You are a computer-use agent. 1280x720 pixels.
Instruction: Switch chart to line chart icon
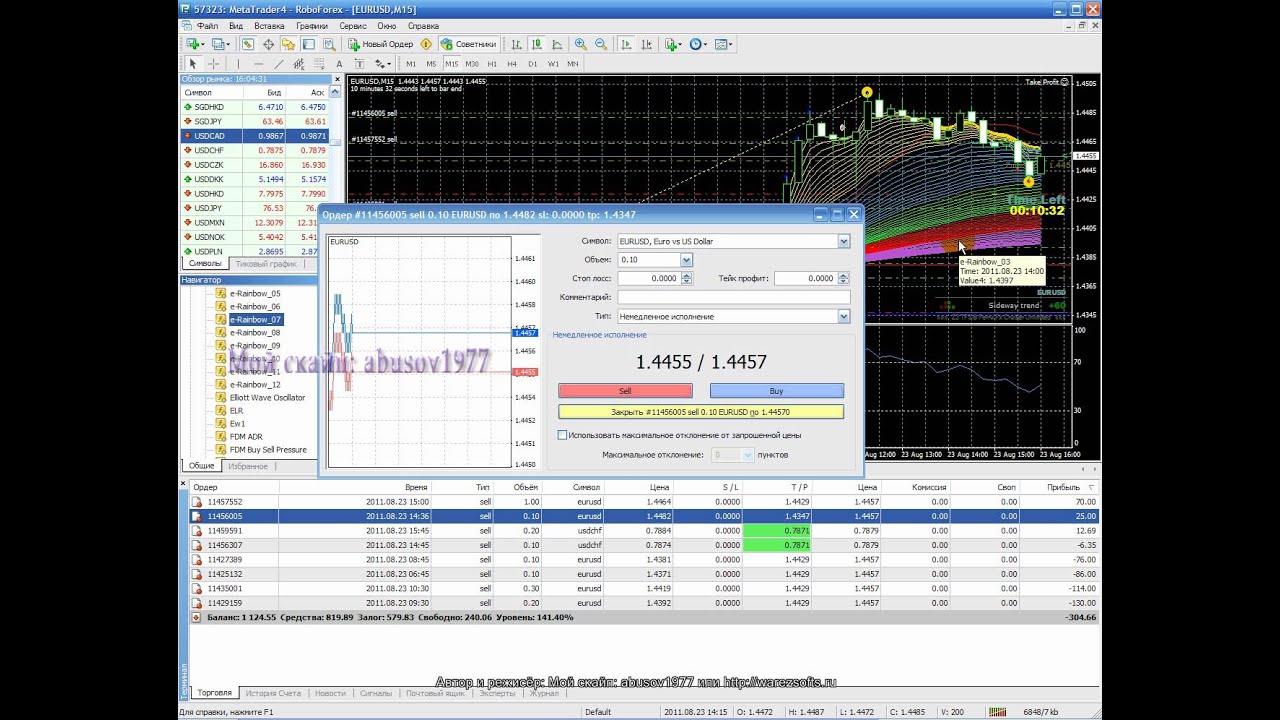click(x=557, y=44)
